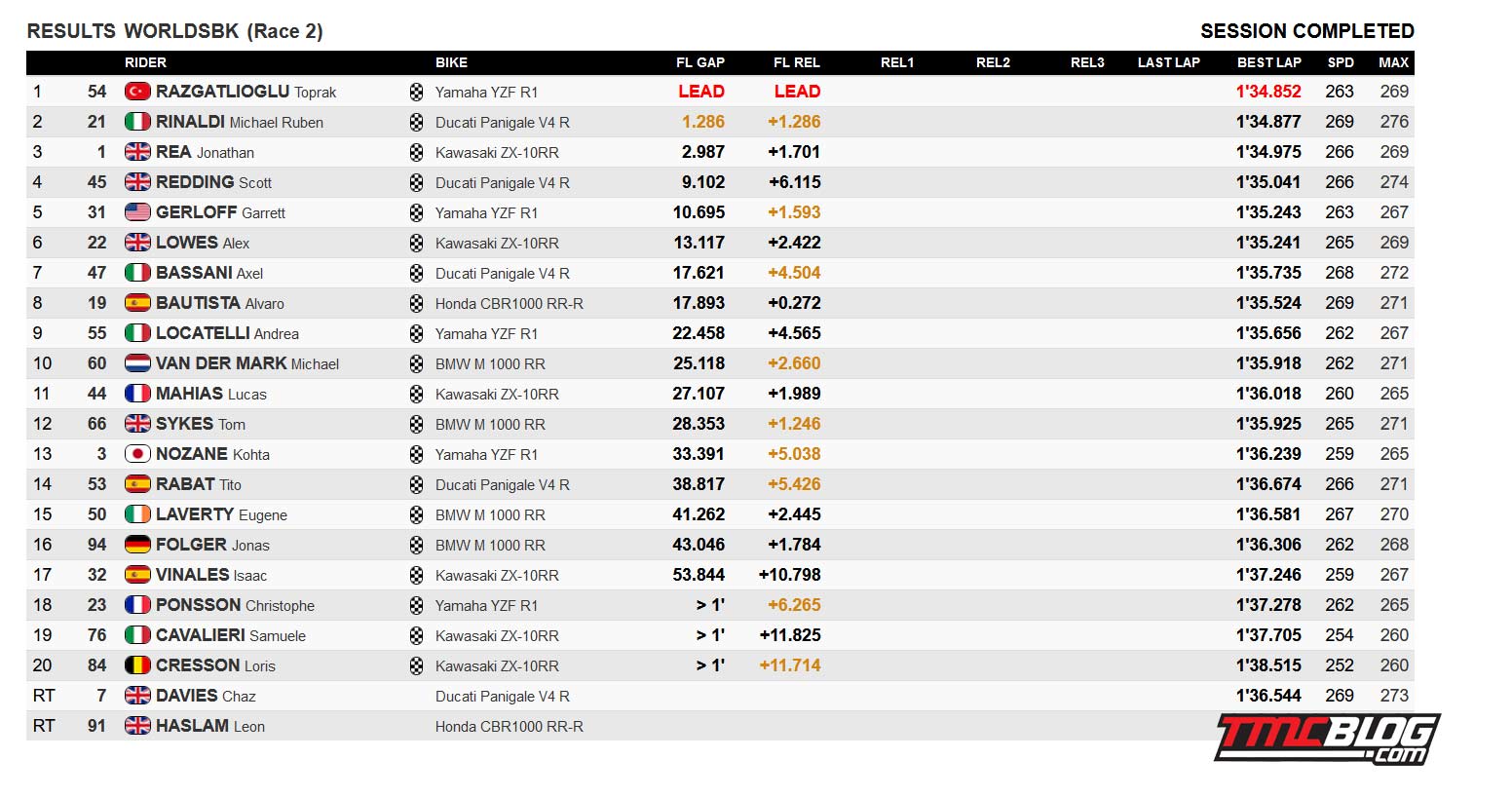Click the MAX column header
This screenshot has width=1512, height=797.
[1394, 62]
